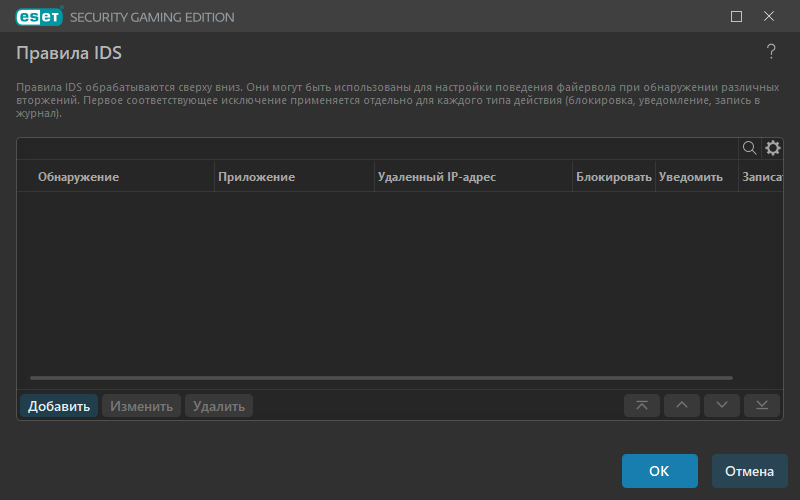Sort by Уведомить column header
The height and width of the screenshot is (500, 800).
[697, 177]
